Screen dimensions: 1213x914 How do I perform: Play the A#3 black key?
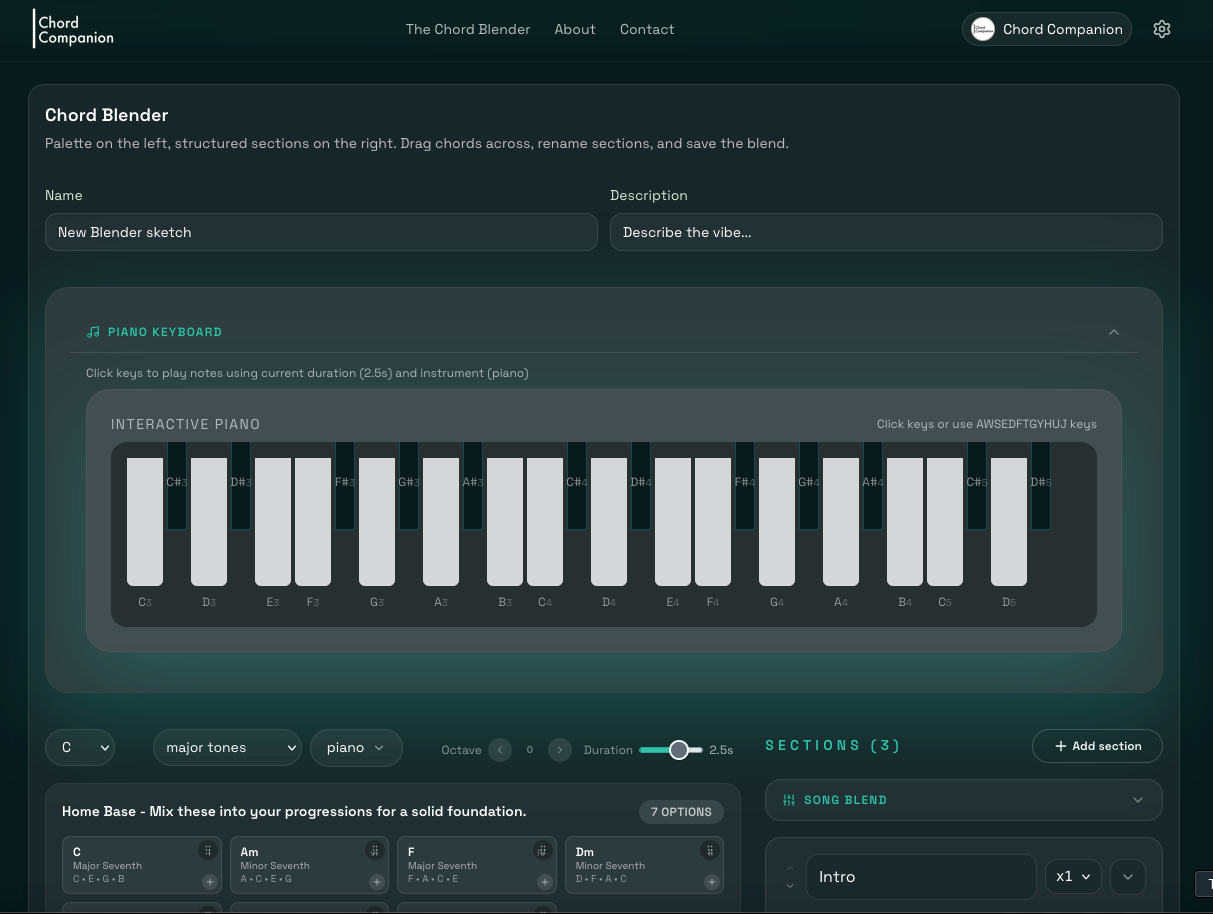point(473,485)
